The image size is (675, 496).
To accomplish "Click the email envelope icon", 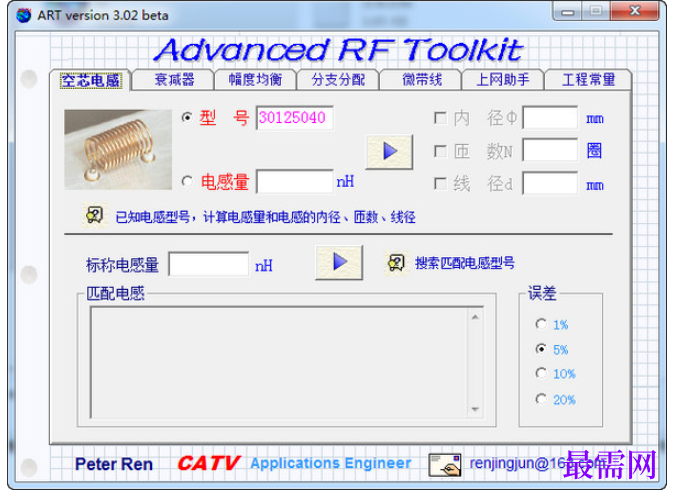I will tap(445, 465).
